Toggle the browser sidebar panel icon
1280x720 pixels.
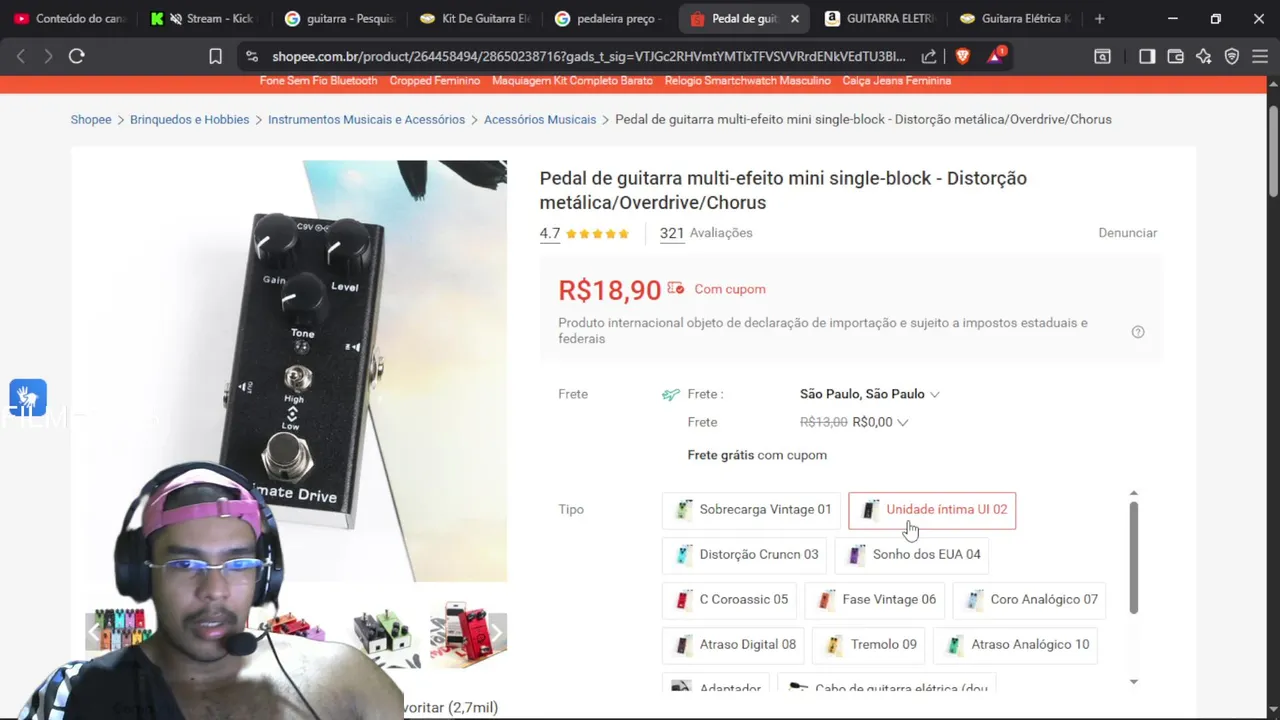coord(1147,57)
